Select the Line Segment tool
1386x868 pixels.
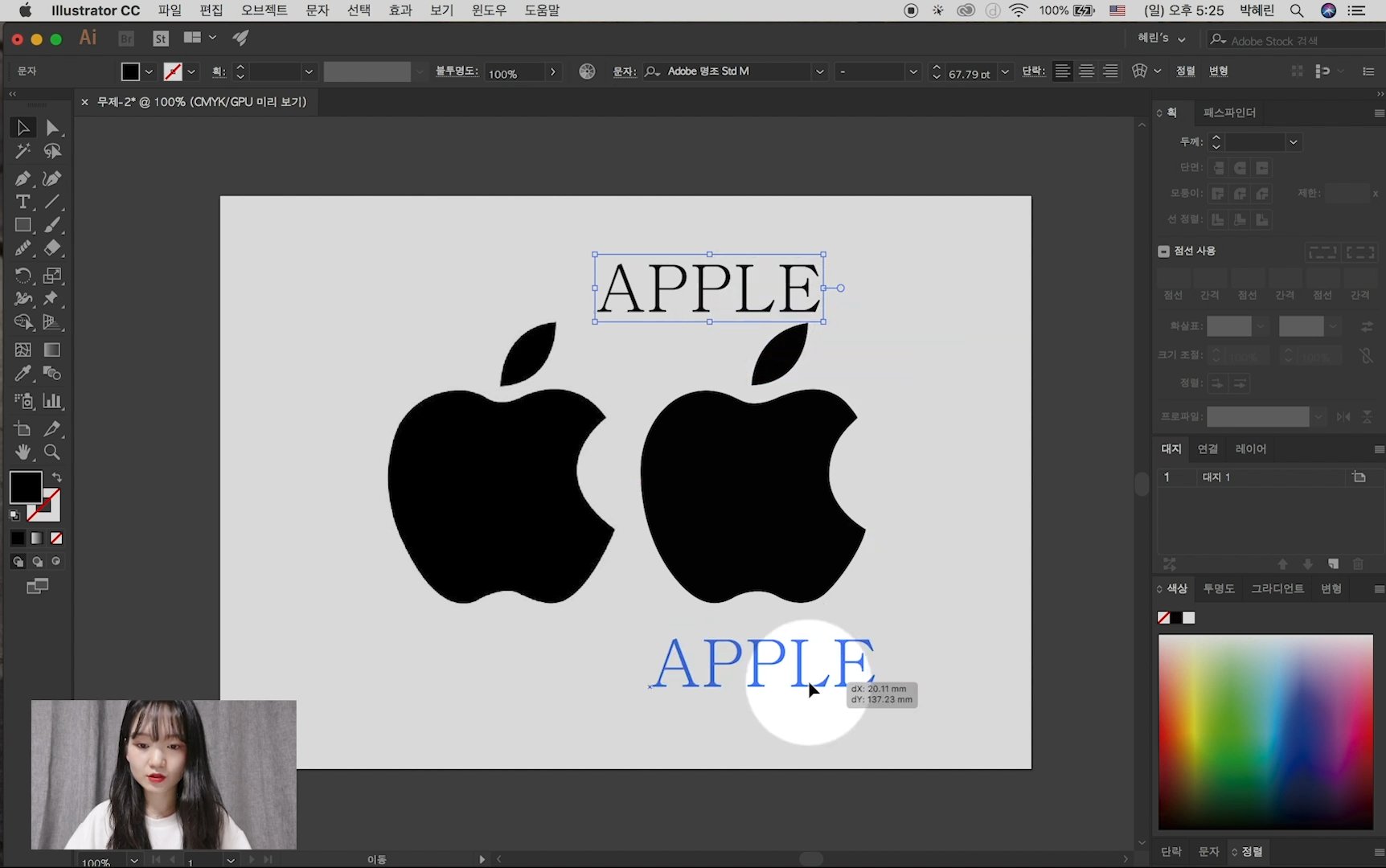[x=52, y=202]
